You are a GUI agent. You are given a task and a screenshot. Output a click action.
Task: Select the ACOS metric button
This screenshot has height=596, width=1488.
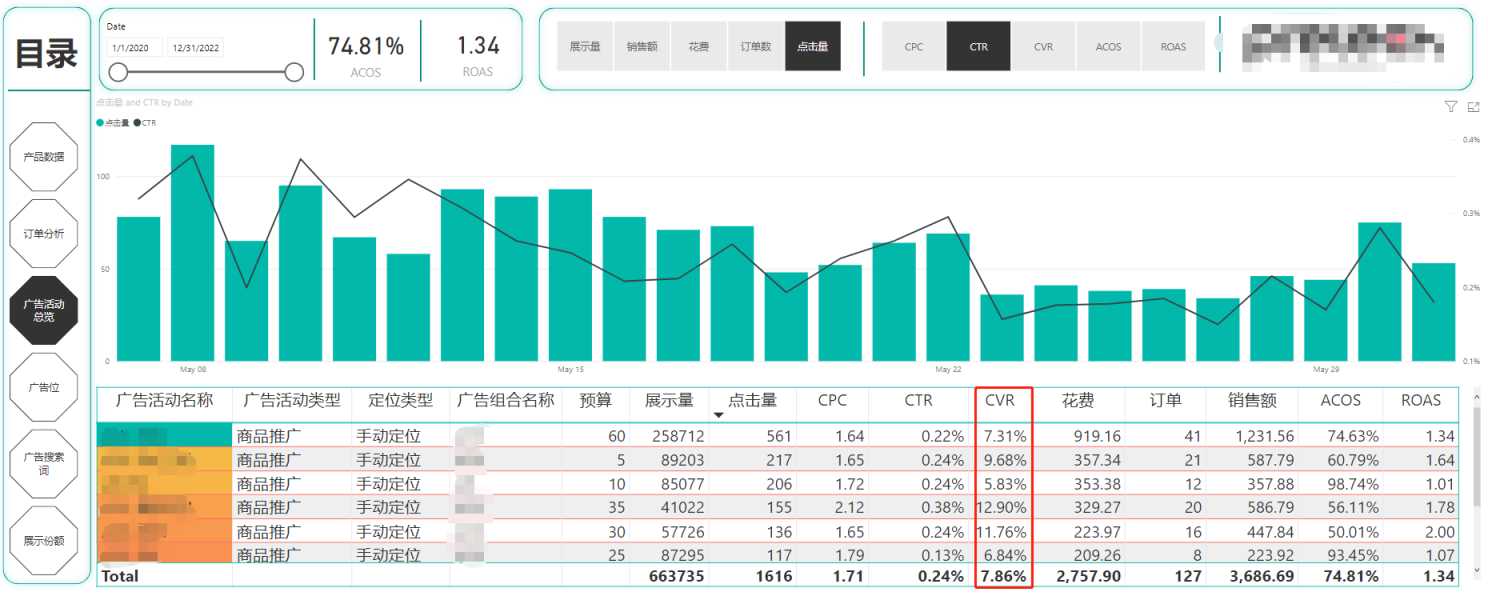(x=1108, y=46)
